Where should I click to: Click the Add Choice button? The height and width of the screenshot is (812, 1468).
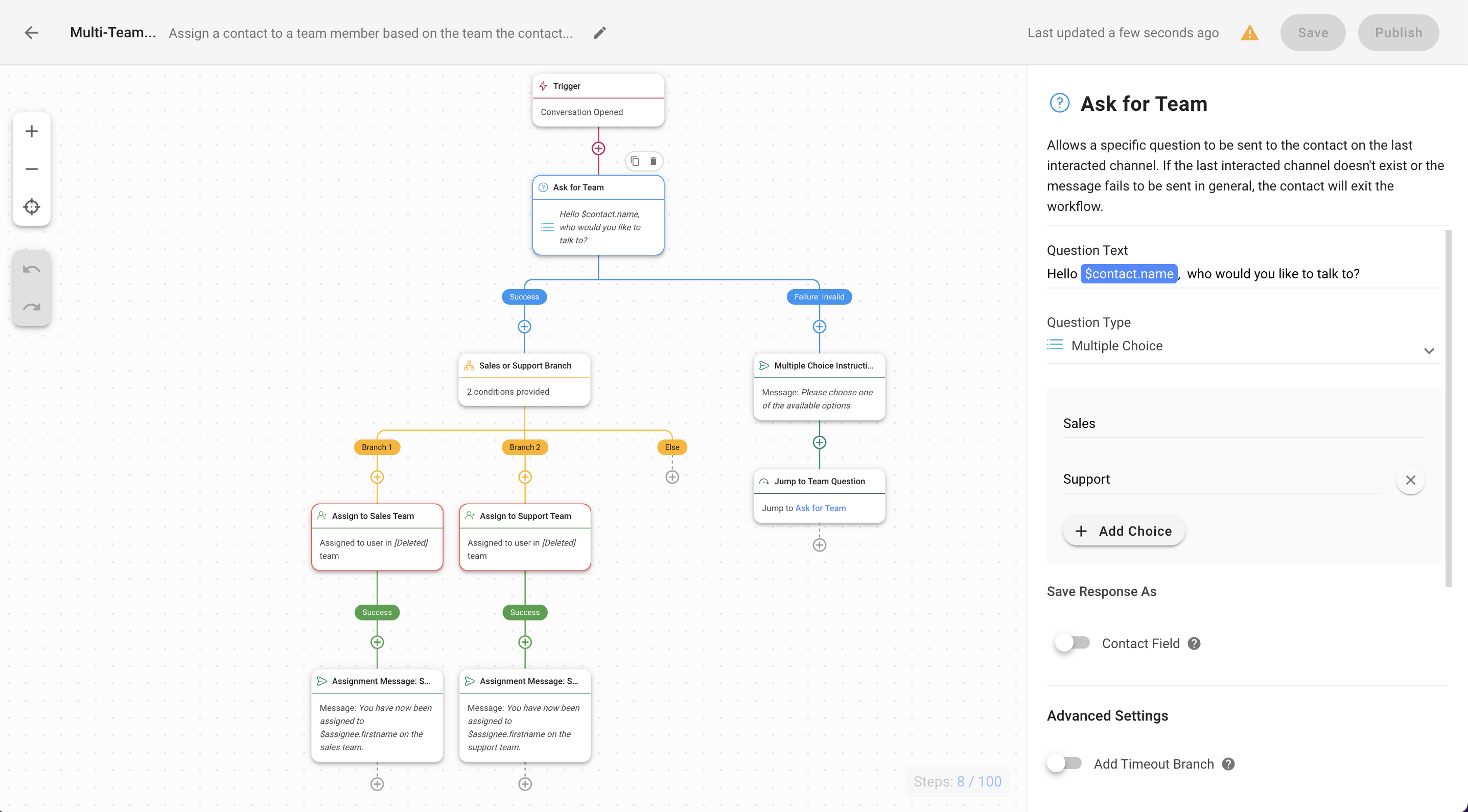(1122, 531)
